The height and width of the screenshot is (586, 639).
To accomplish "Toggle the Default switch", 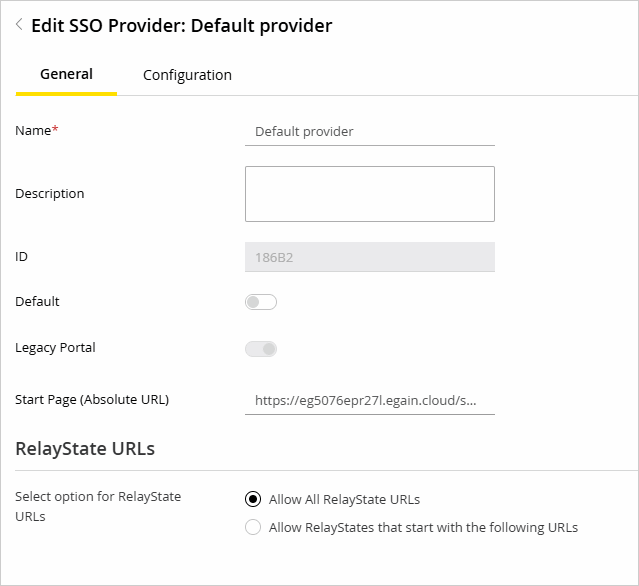I will 261,302.
